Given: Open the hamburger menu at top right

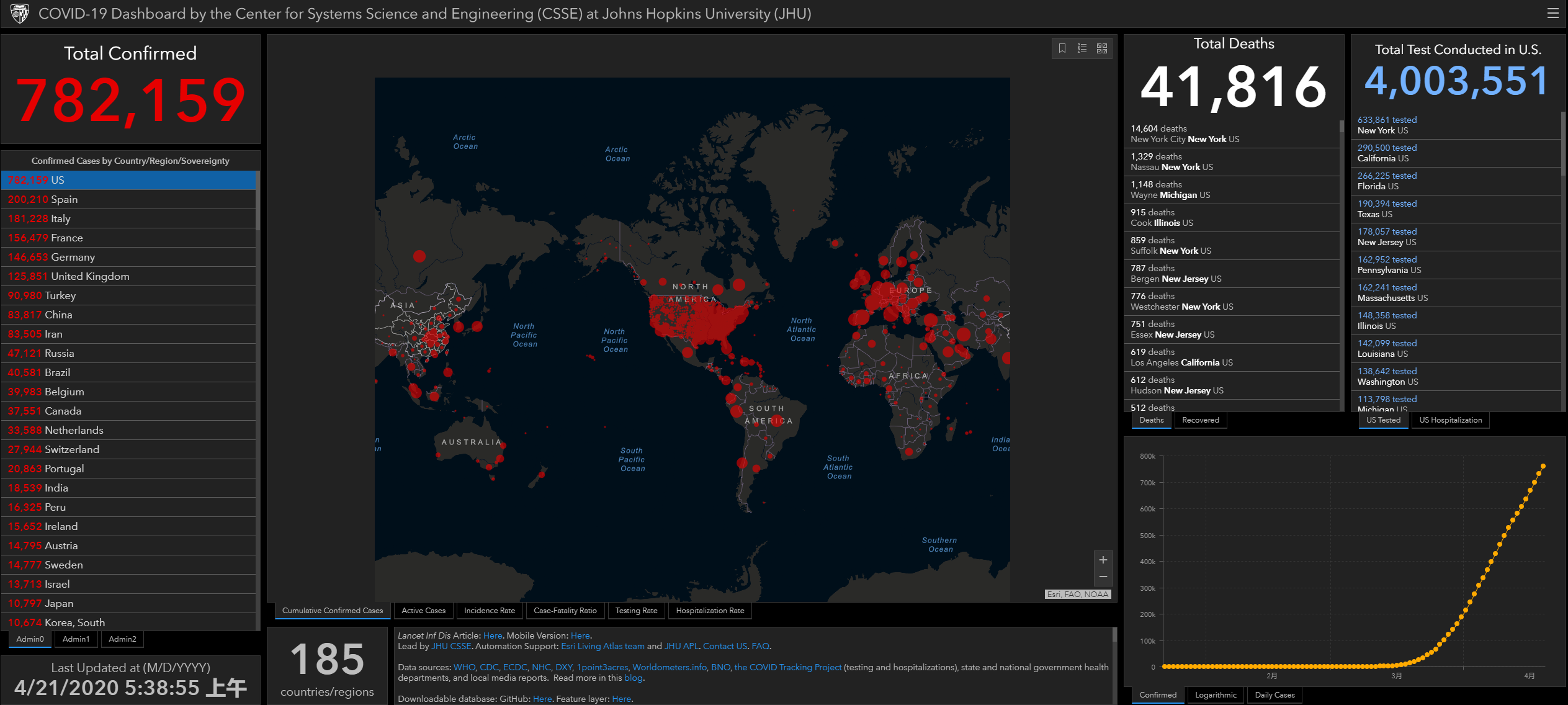Looking at the screenshot, I should 1552,14.
